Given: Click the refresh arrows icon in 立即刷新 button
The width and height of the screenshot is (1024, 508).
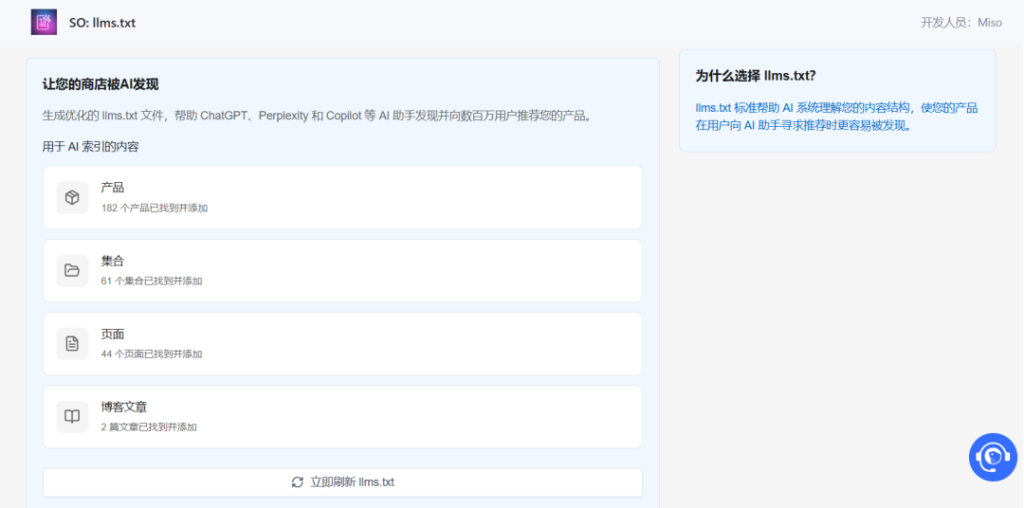Looking at the screenshot, I should (x=298, y=482).
